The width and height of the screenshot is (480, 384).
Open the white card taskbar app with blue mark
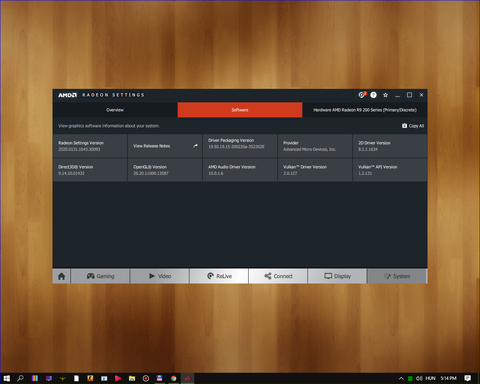tap(104, 378)
